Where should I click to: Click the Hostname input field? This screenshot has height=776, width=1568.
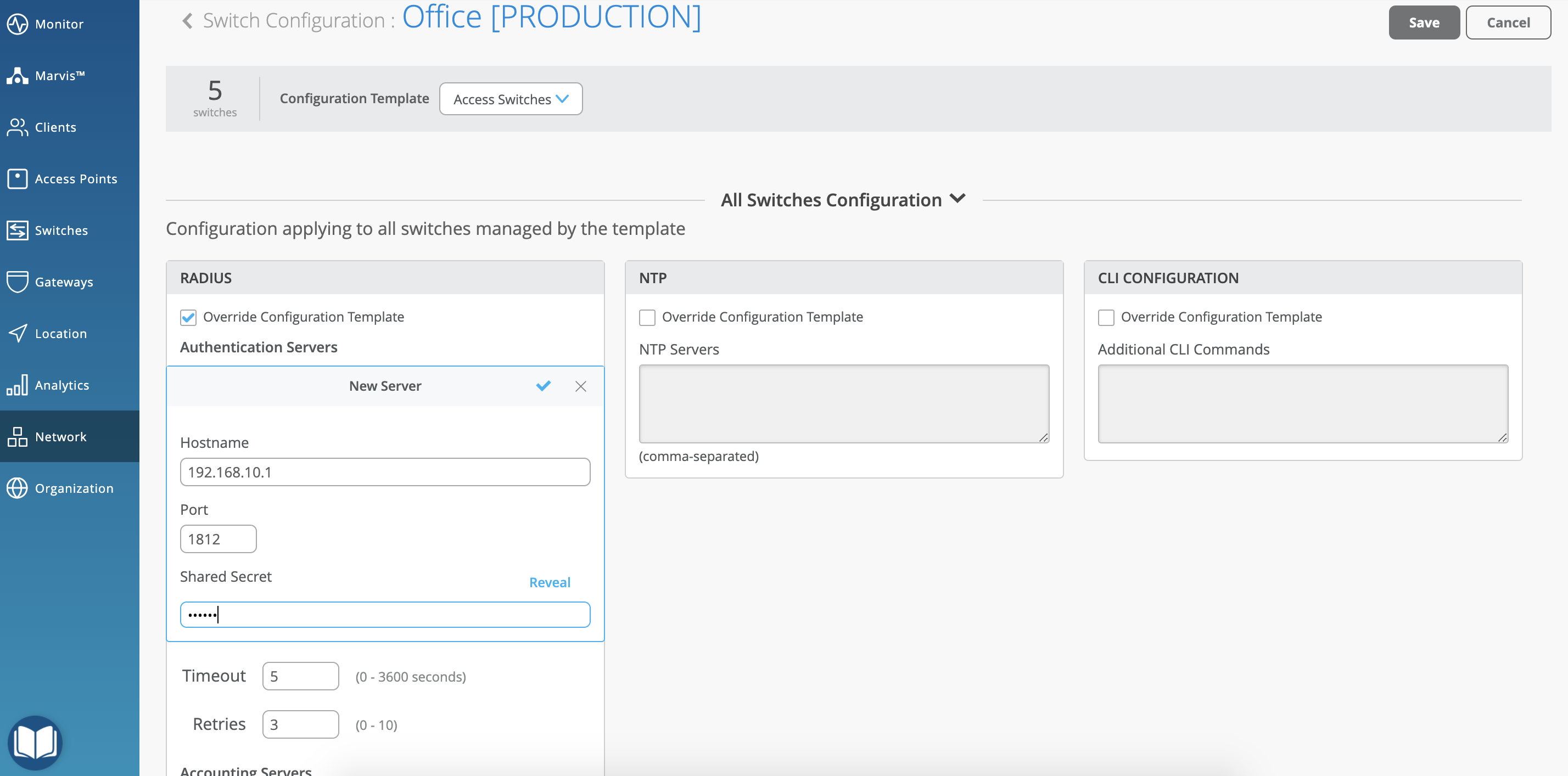[385, 471]
